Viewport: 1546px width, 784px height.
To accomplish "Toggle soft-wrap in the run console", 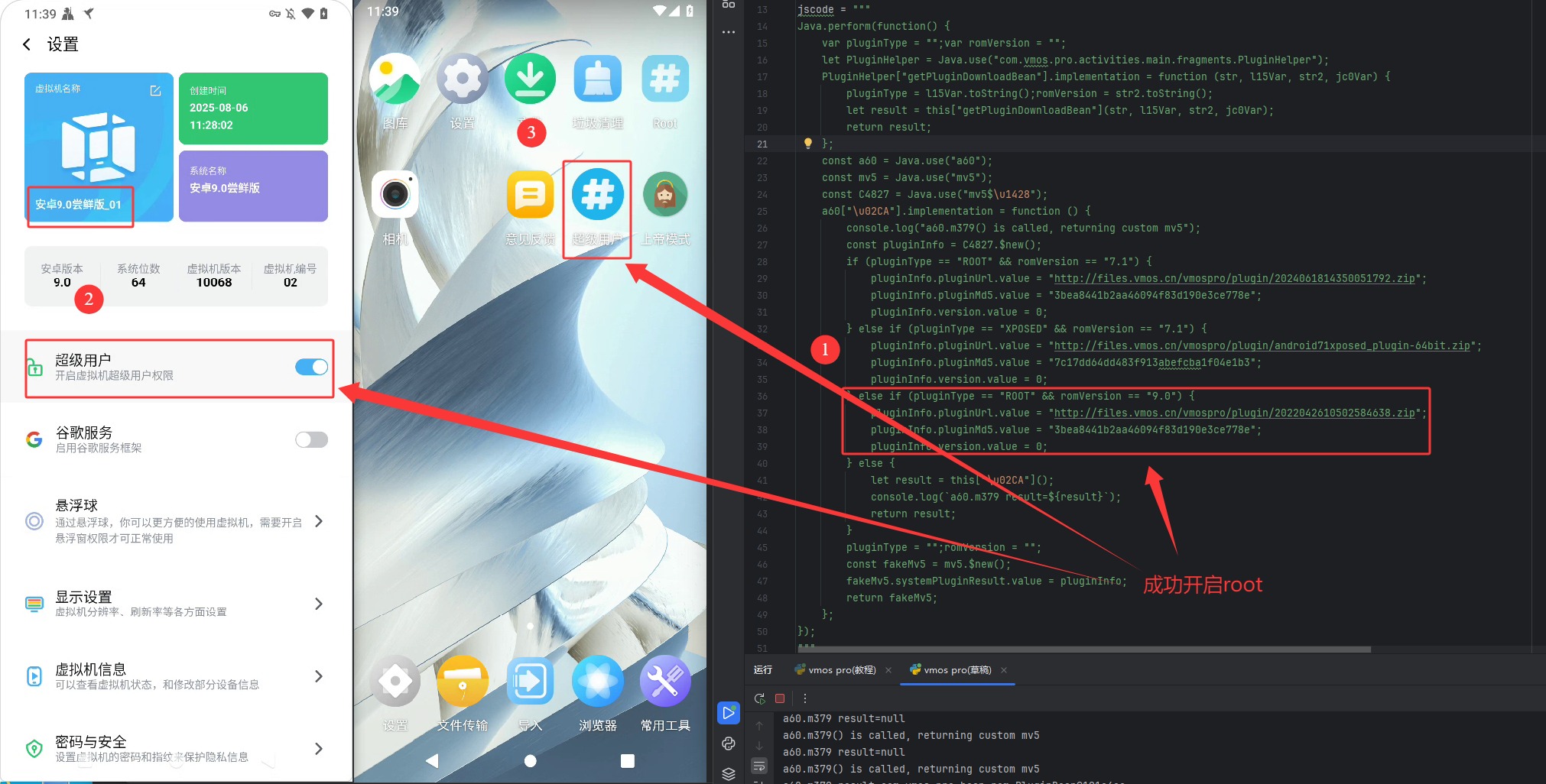I will [759, 766].
